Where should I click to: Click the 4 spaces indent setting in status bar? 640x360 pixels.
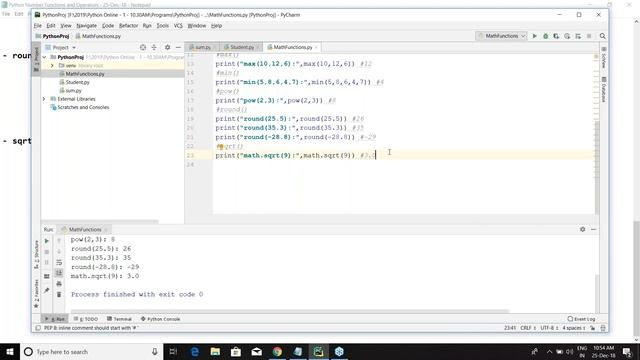tap(573, 328)
